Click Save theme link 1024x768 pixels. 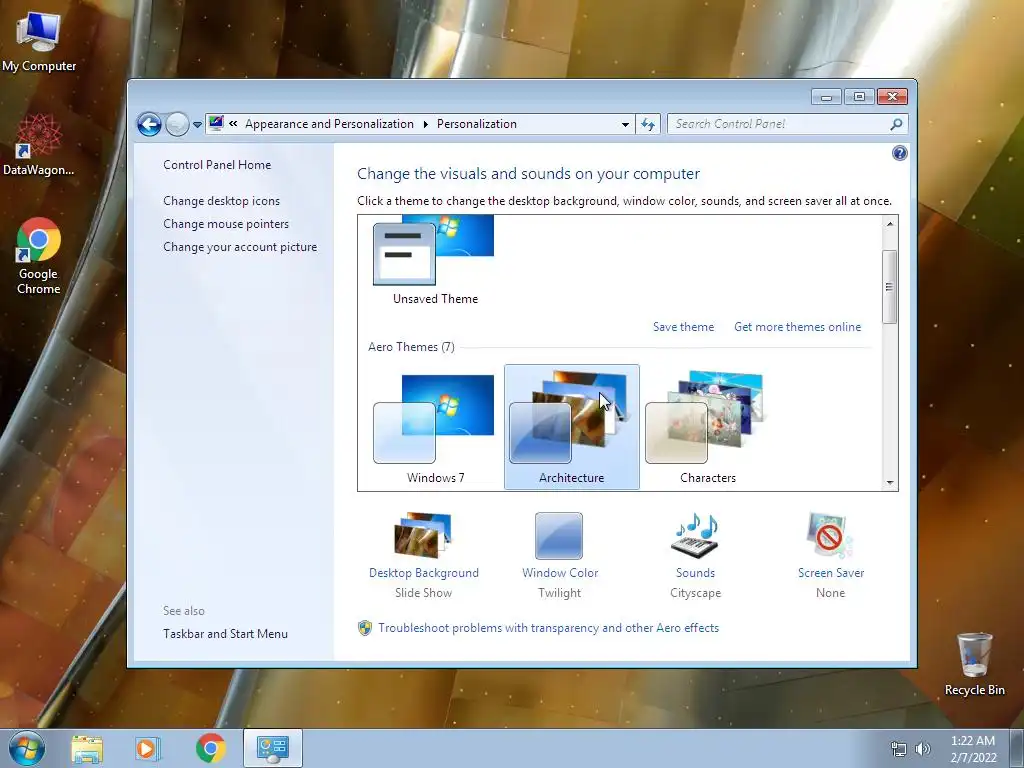683,327
